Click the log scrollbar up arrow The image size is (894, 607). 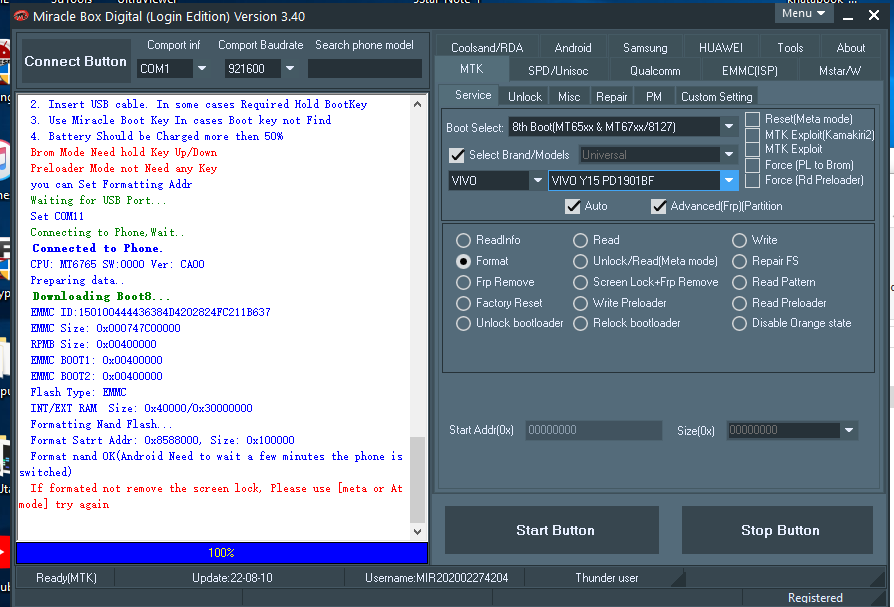[x=417, y=104]
